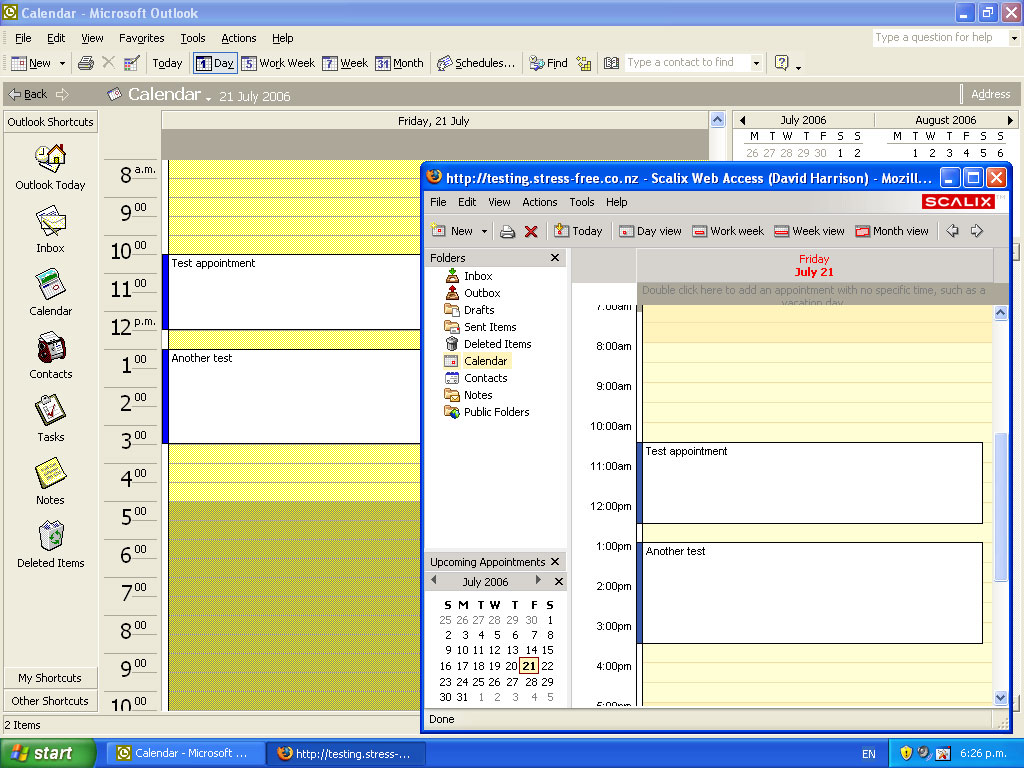Open the Tasks shortcut in Outlook bar

(50, 419)
